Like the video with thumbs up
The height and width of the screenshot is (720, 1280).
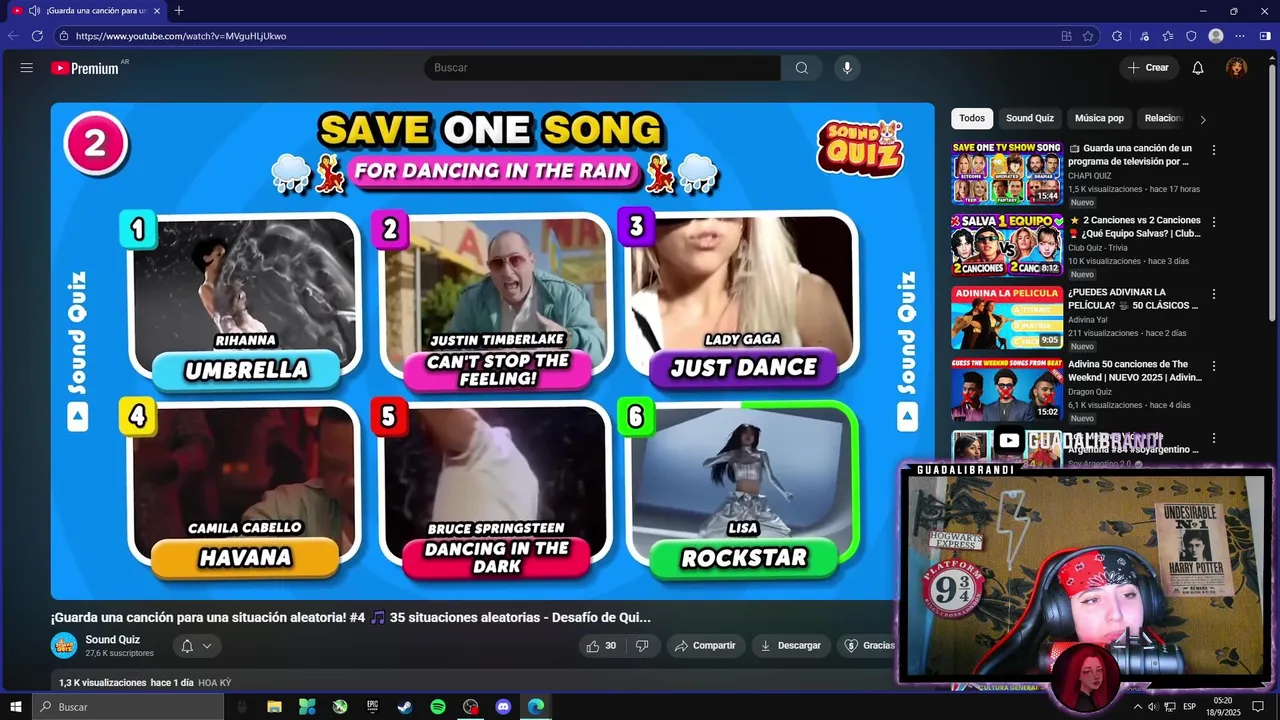point(601,646)
